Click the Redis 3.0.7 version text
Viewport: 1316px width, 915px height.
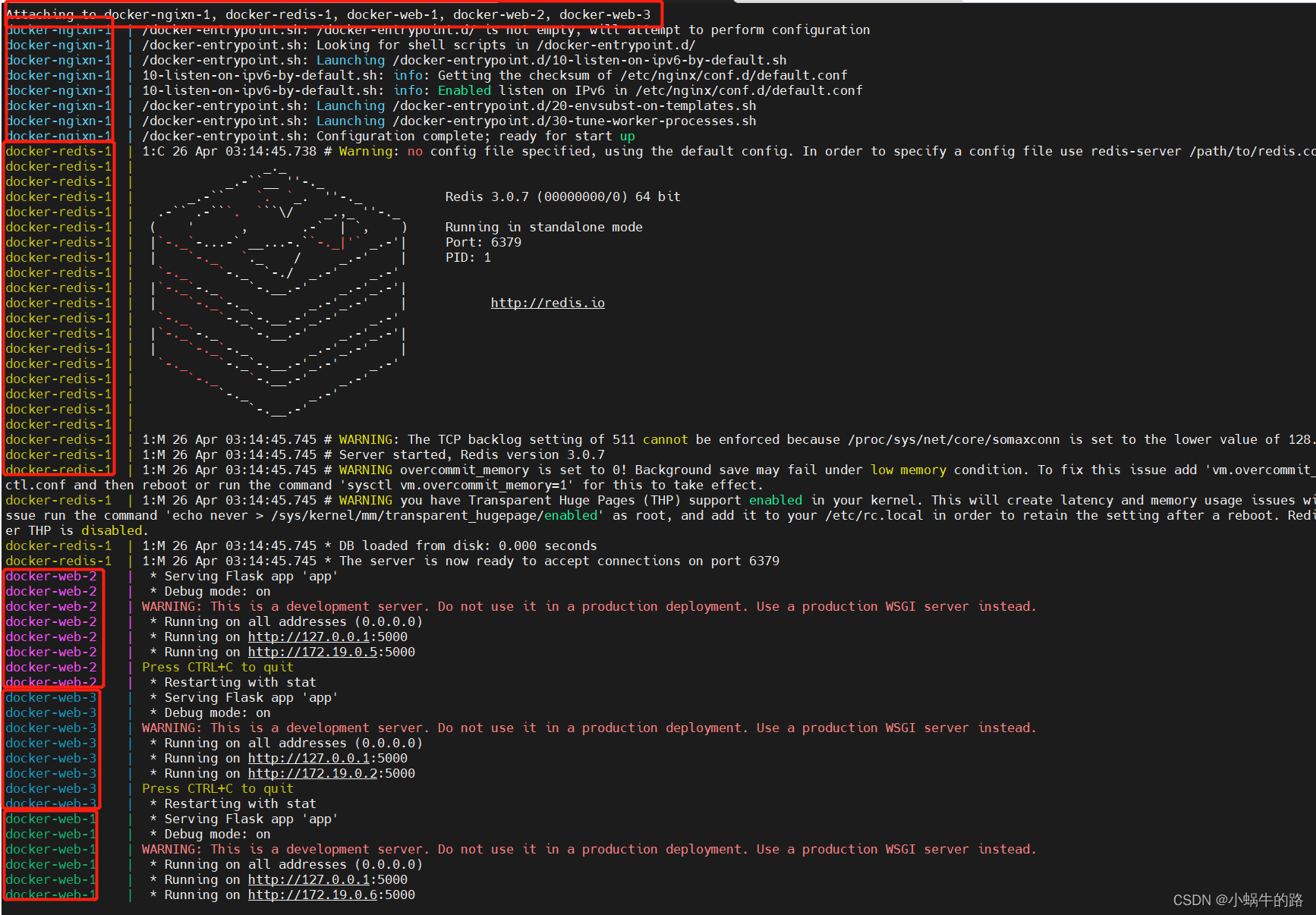(x=562, y=196)
